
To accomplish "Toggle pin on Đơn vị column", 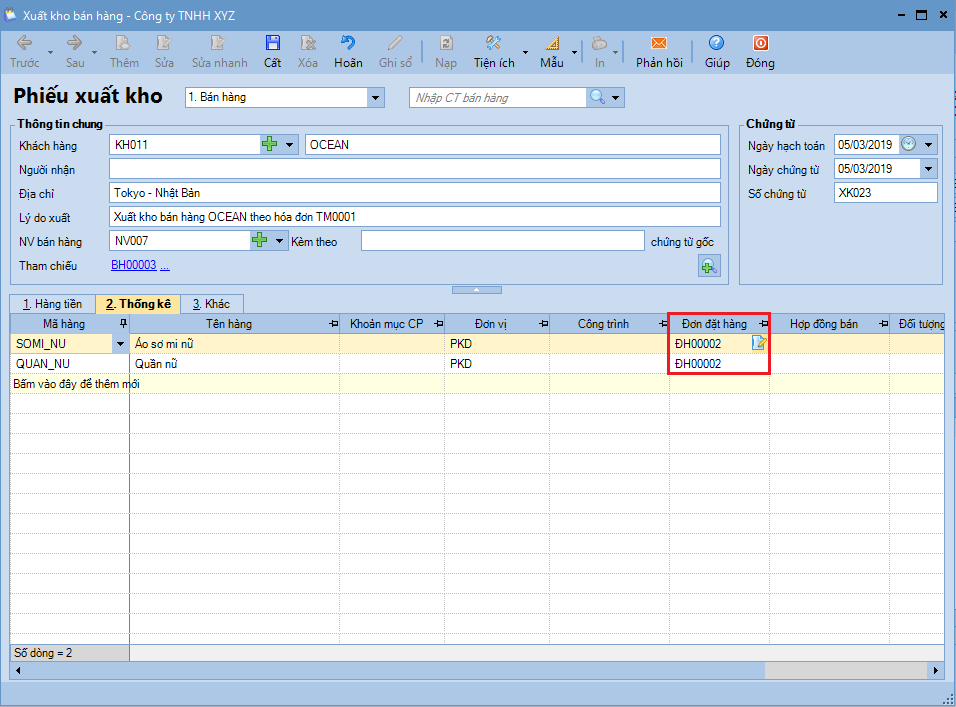I will [x=542, y=324].
